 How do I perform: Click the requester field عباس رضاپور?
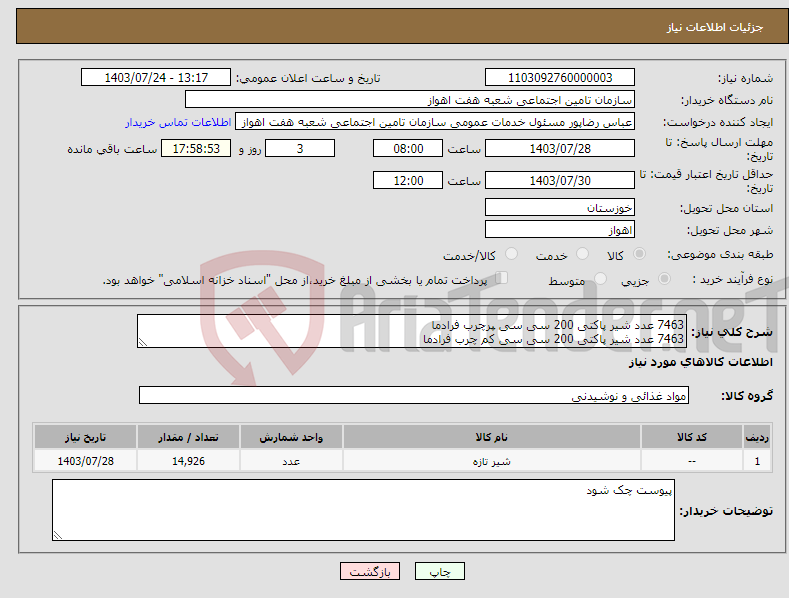(x=435, y=122)
